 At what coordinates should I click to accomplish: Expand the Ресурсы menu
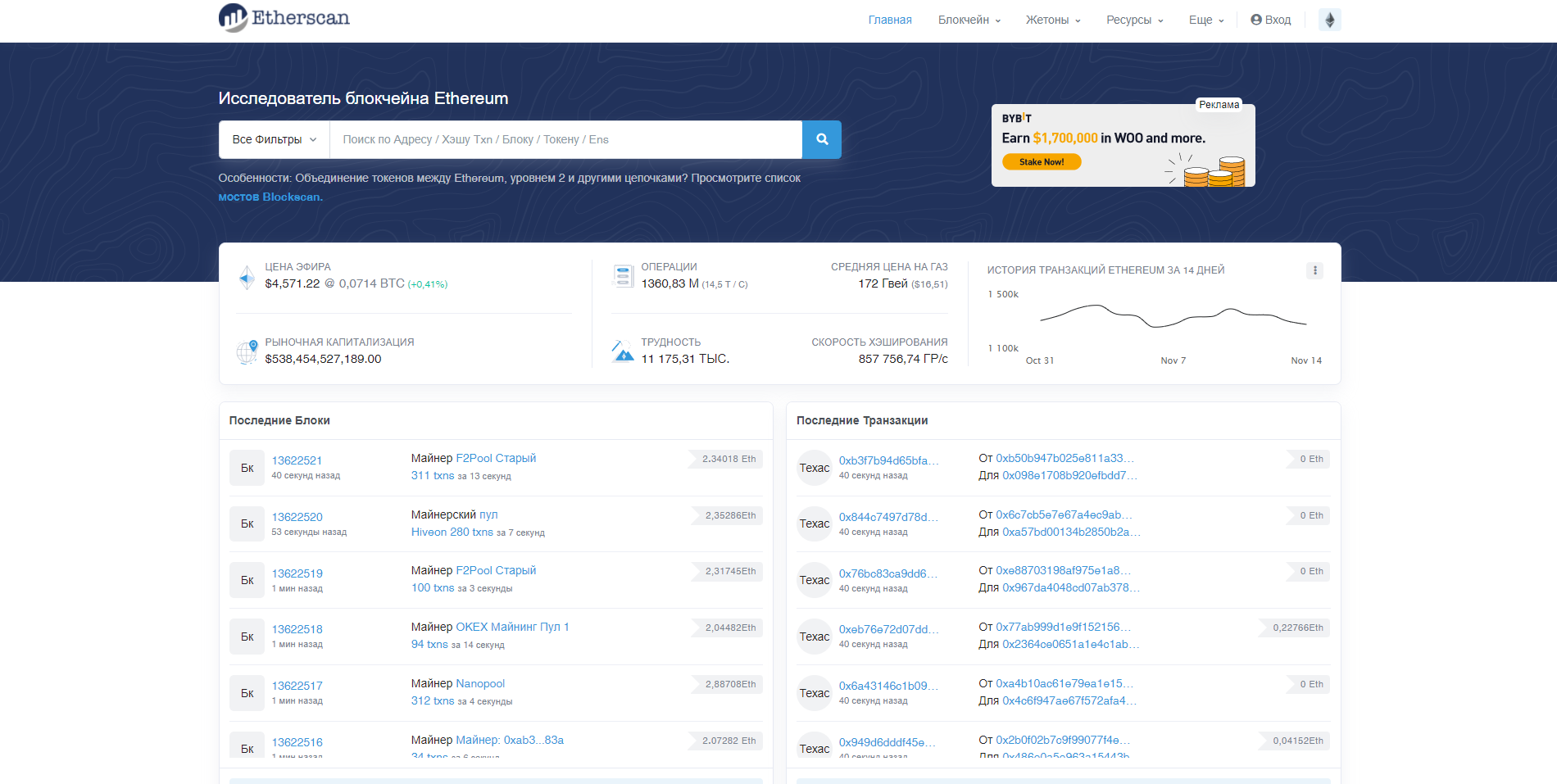coord(1134,20)
